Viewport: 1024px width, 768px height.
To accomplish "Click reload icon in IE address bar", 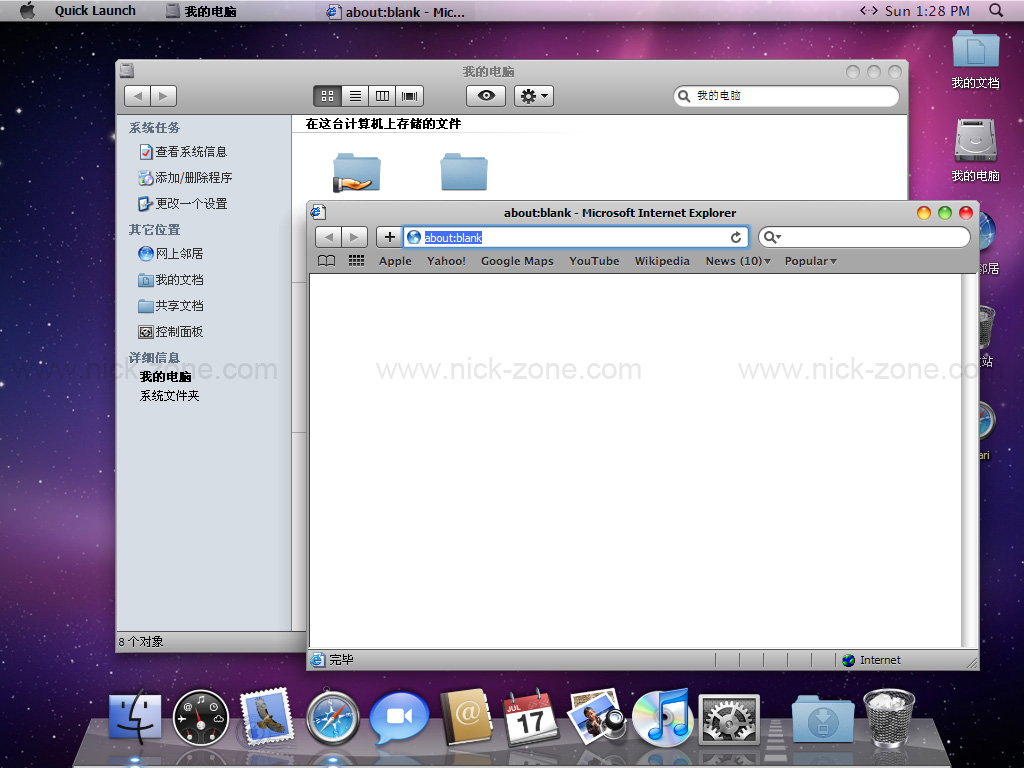I will coord(736,237).
